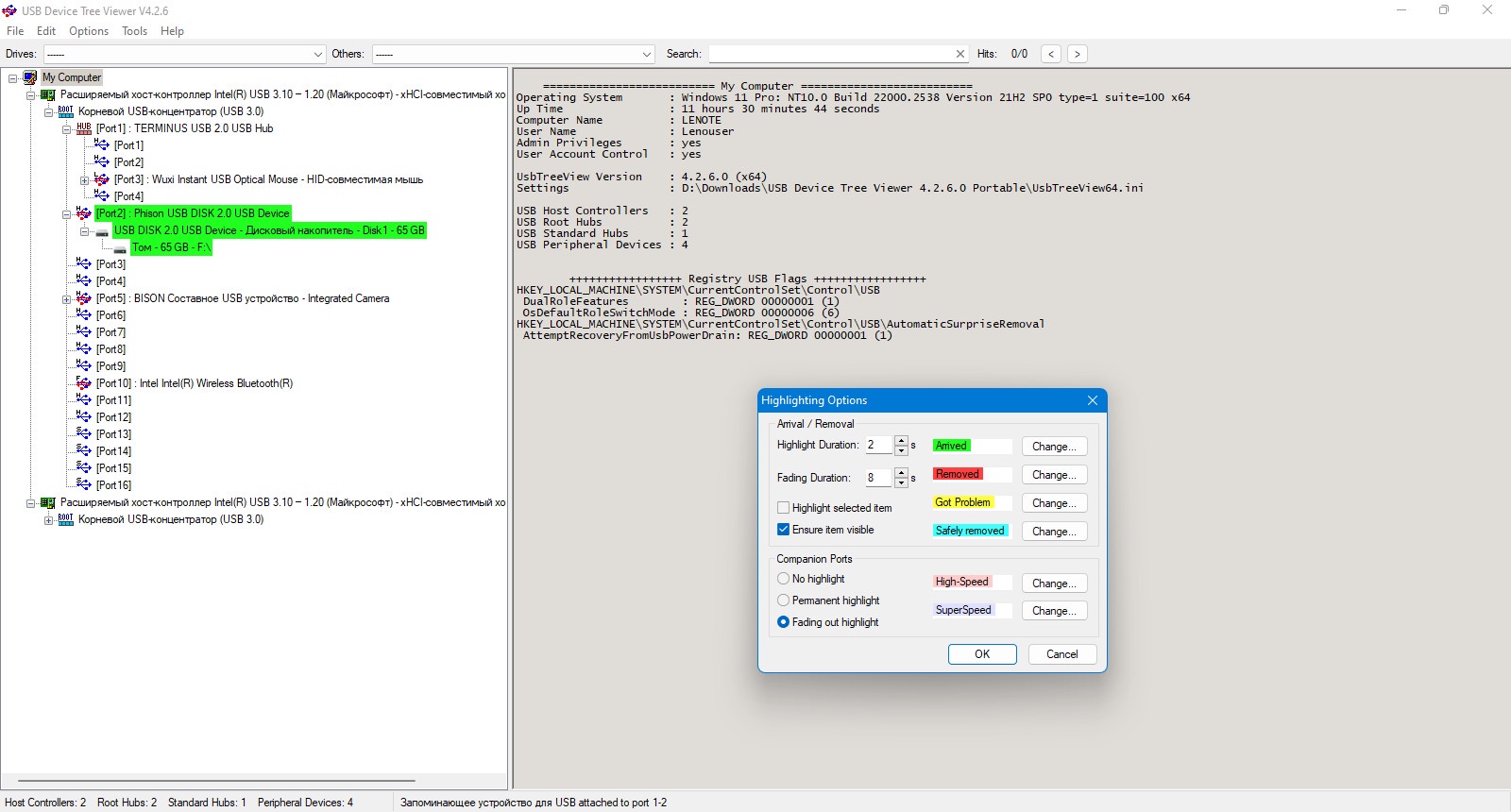Screen dimensions: 1511x812
Task: Click the green Arrived color sample
Action: [951, 446]
